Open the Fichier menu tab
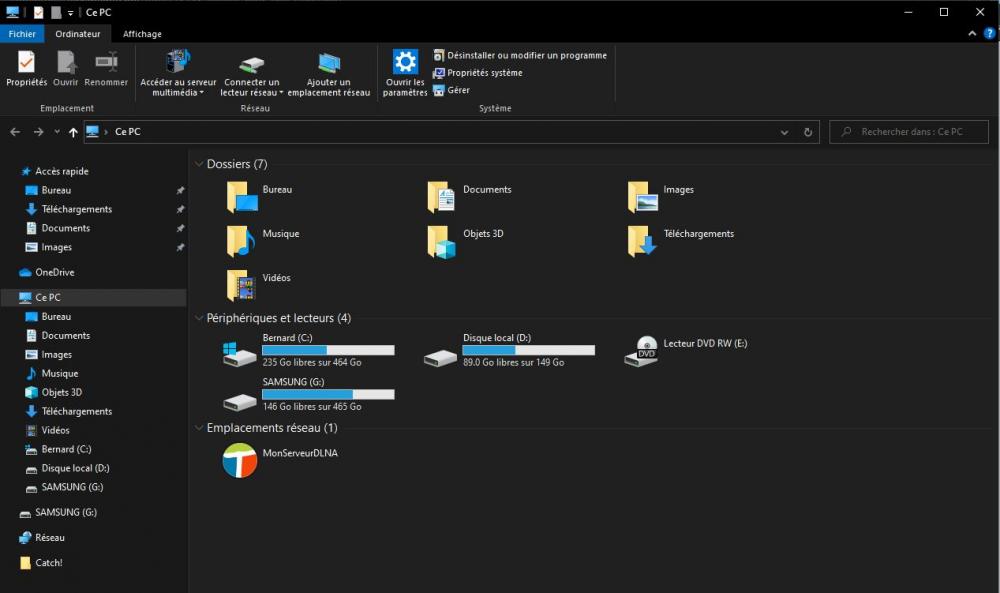1000x593 pixels. 22,34
